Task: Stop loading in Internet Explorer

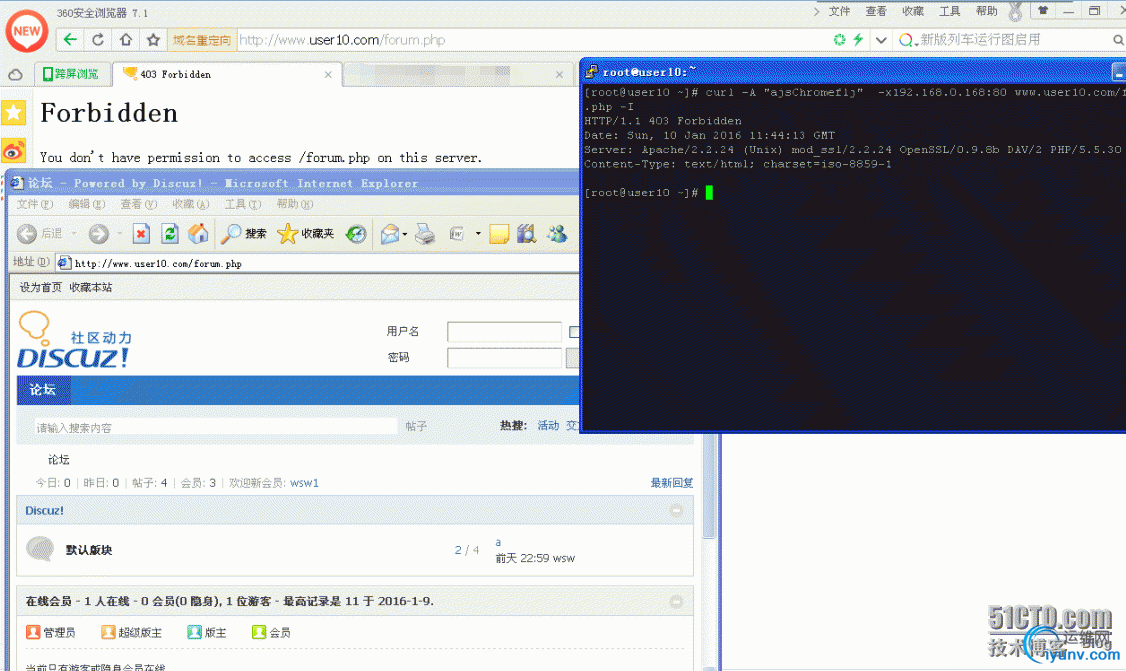Action: tap(141, 233)
